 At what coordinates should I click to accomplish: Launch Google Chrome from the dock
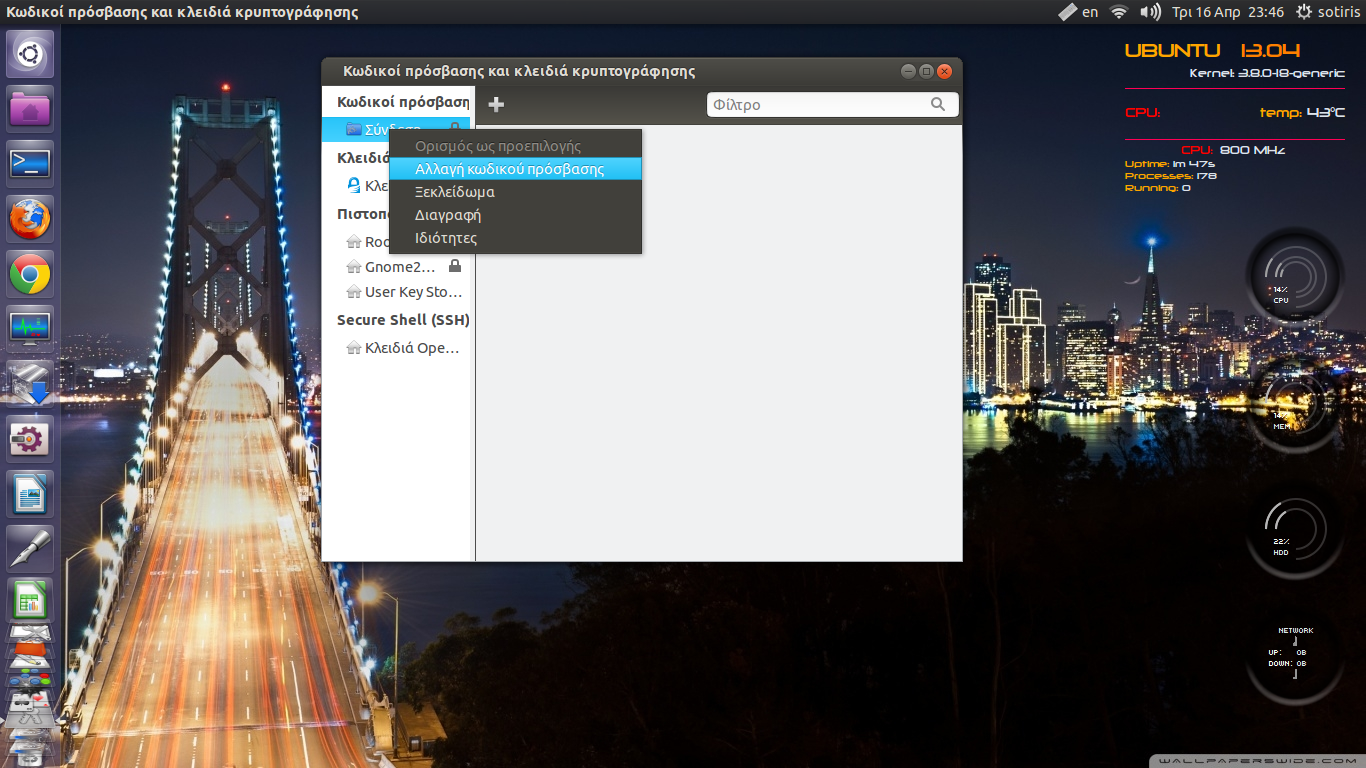(30, 274)
